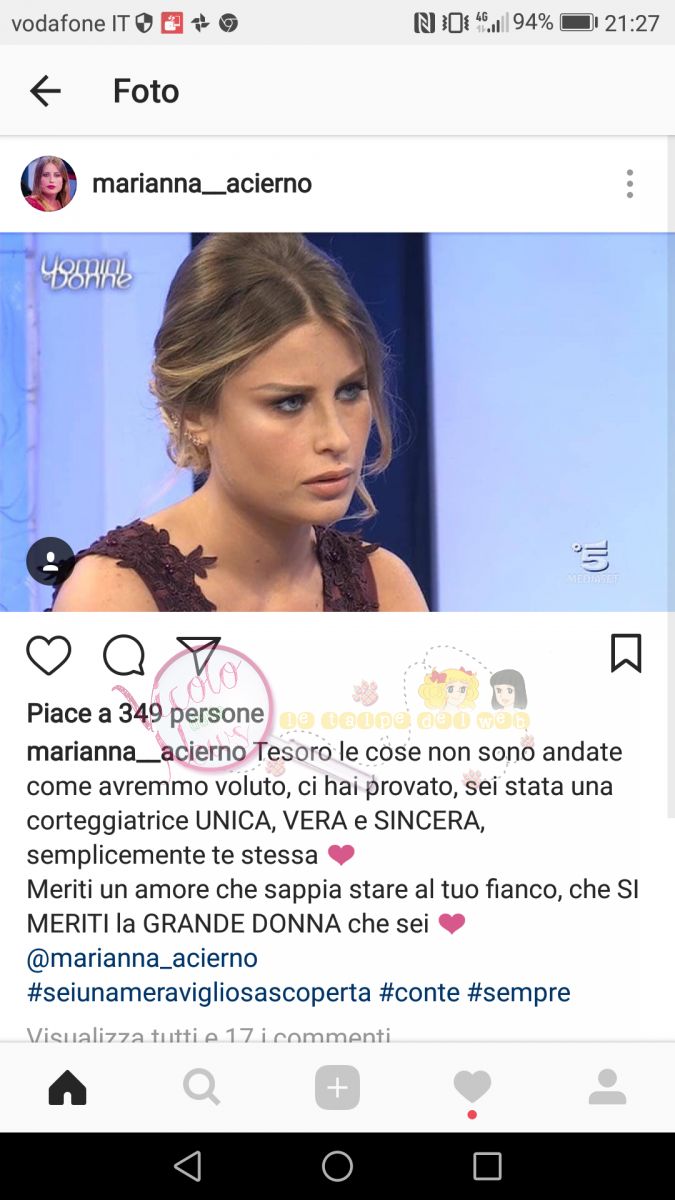Open own profile tab icon
This screenshot has height=1200, width=675.
click(x=607, y=1087)
